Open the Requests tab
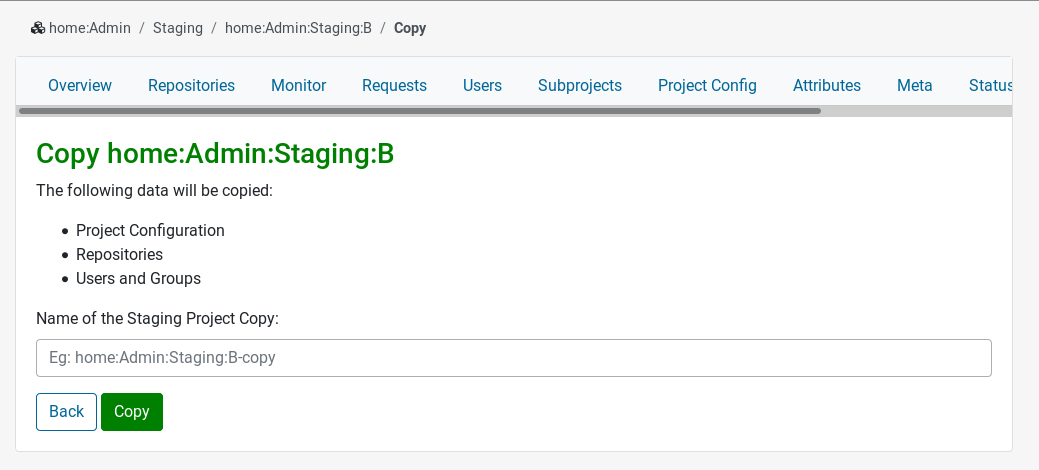The image size is (1039, 470). tap(394, 86)
